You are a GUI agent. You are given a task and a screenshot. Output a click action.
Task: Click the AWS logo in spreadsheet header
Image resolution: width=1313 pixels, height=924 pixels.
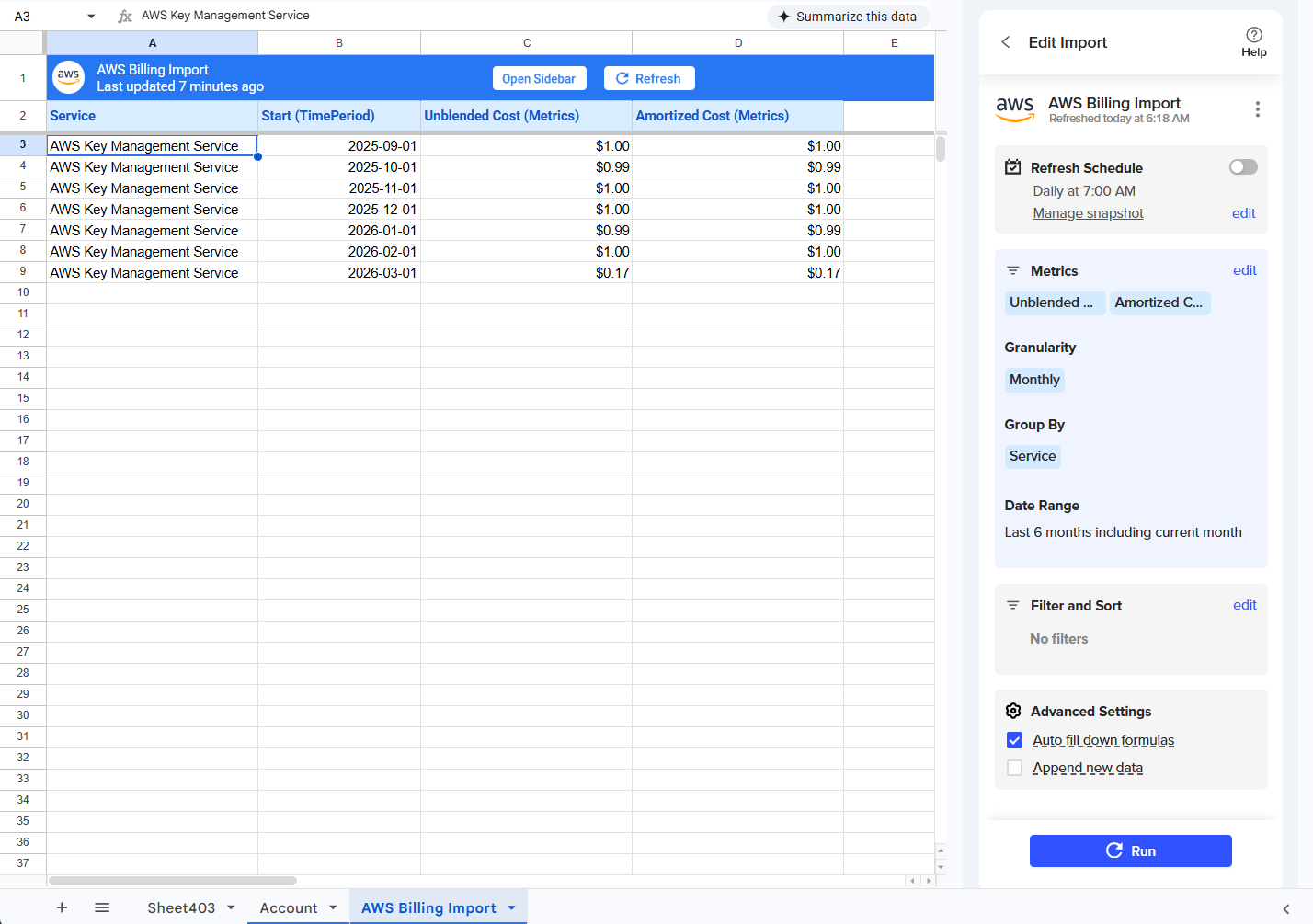point(69,77)
